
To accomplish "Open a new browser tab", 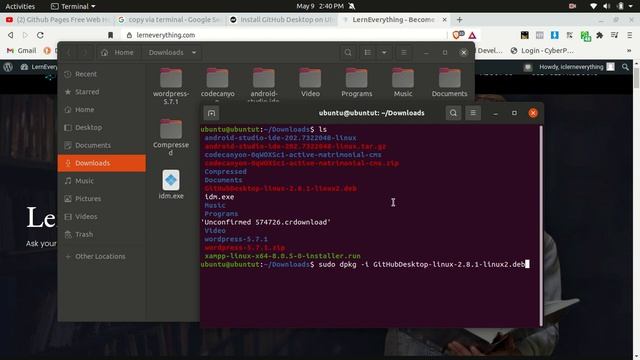I will point(460,20).
